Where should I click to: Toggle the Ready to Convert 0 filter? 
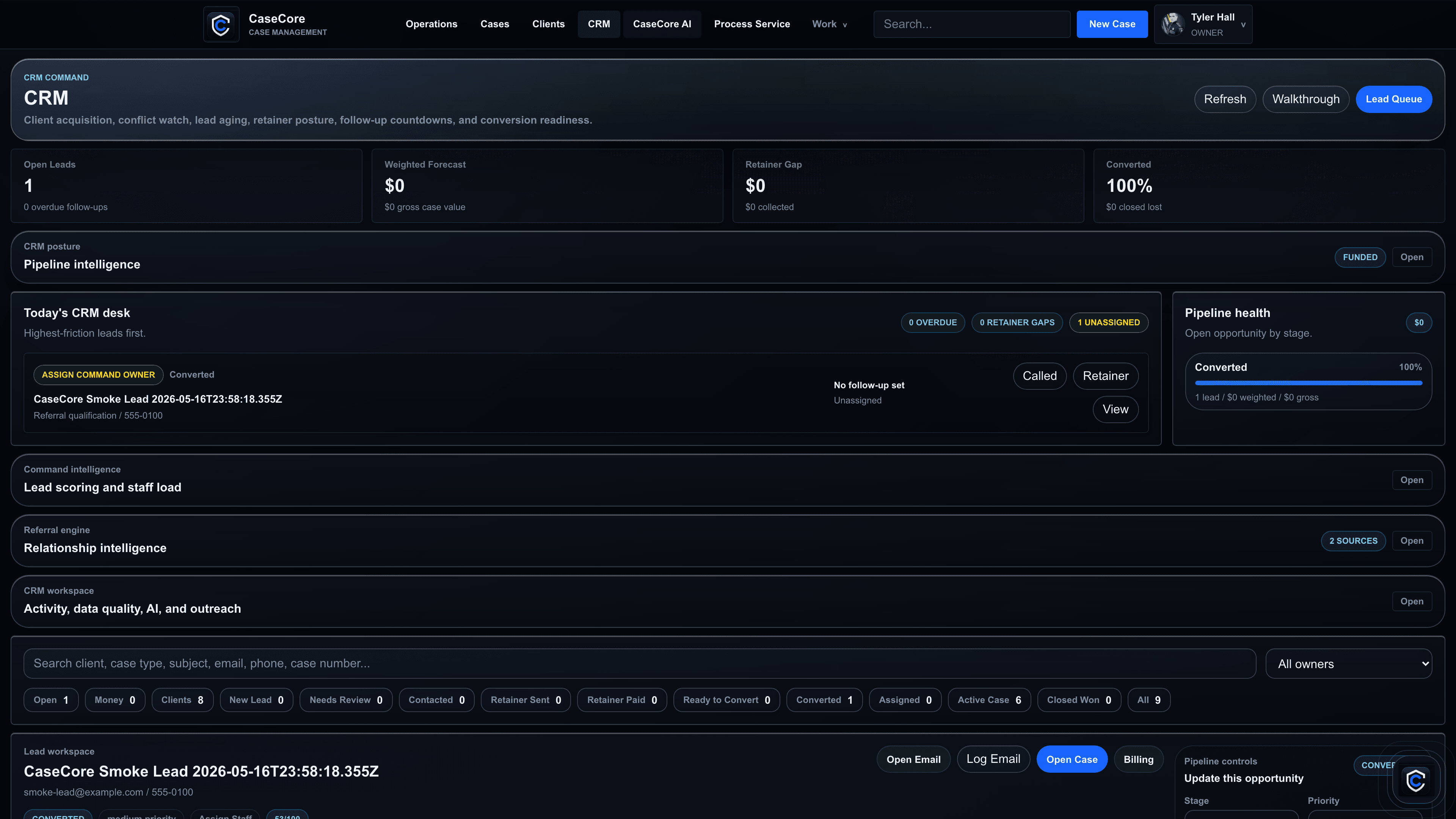point(726,700)
